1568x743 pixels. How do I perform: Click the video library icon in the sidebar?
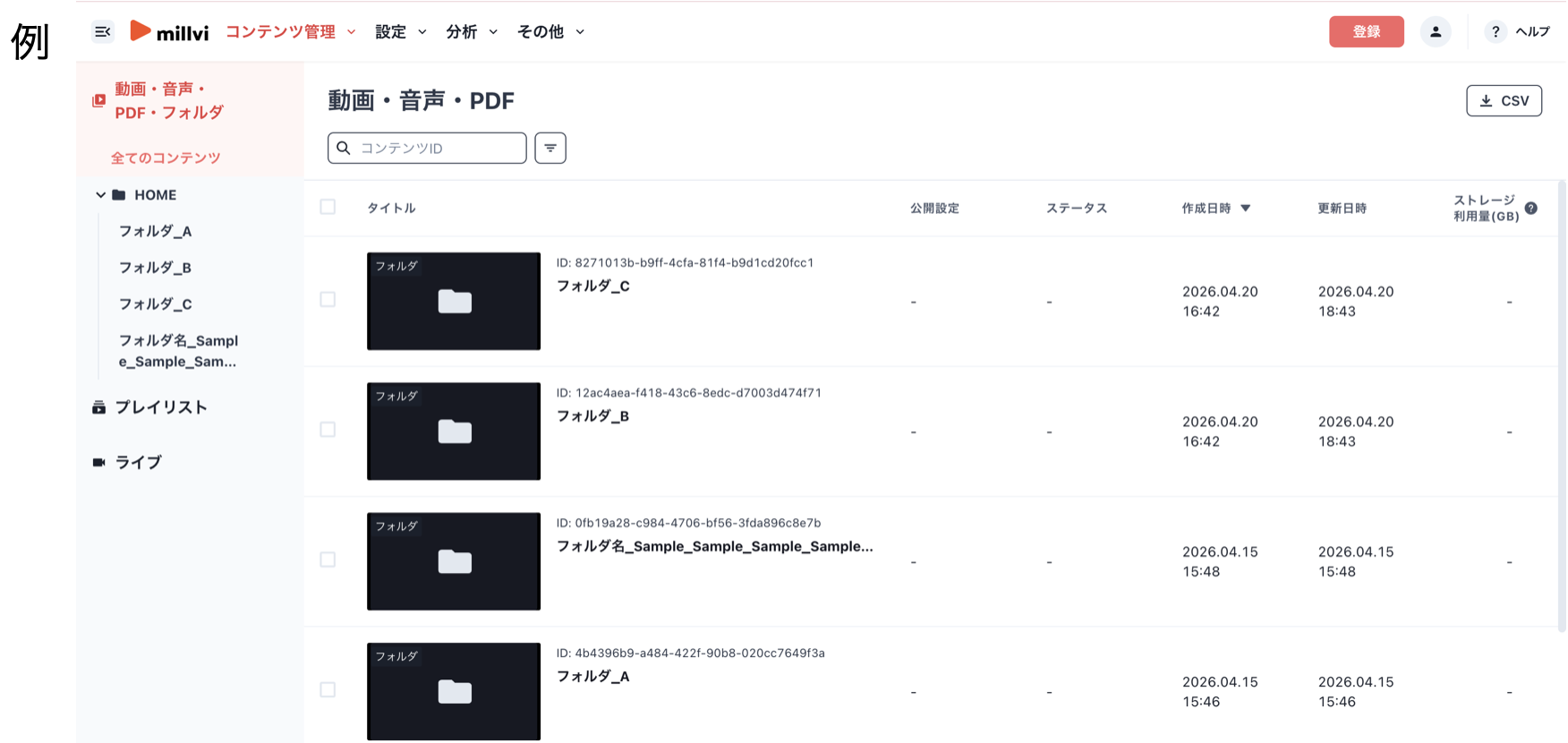point(98,100)
